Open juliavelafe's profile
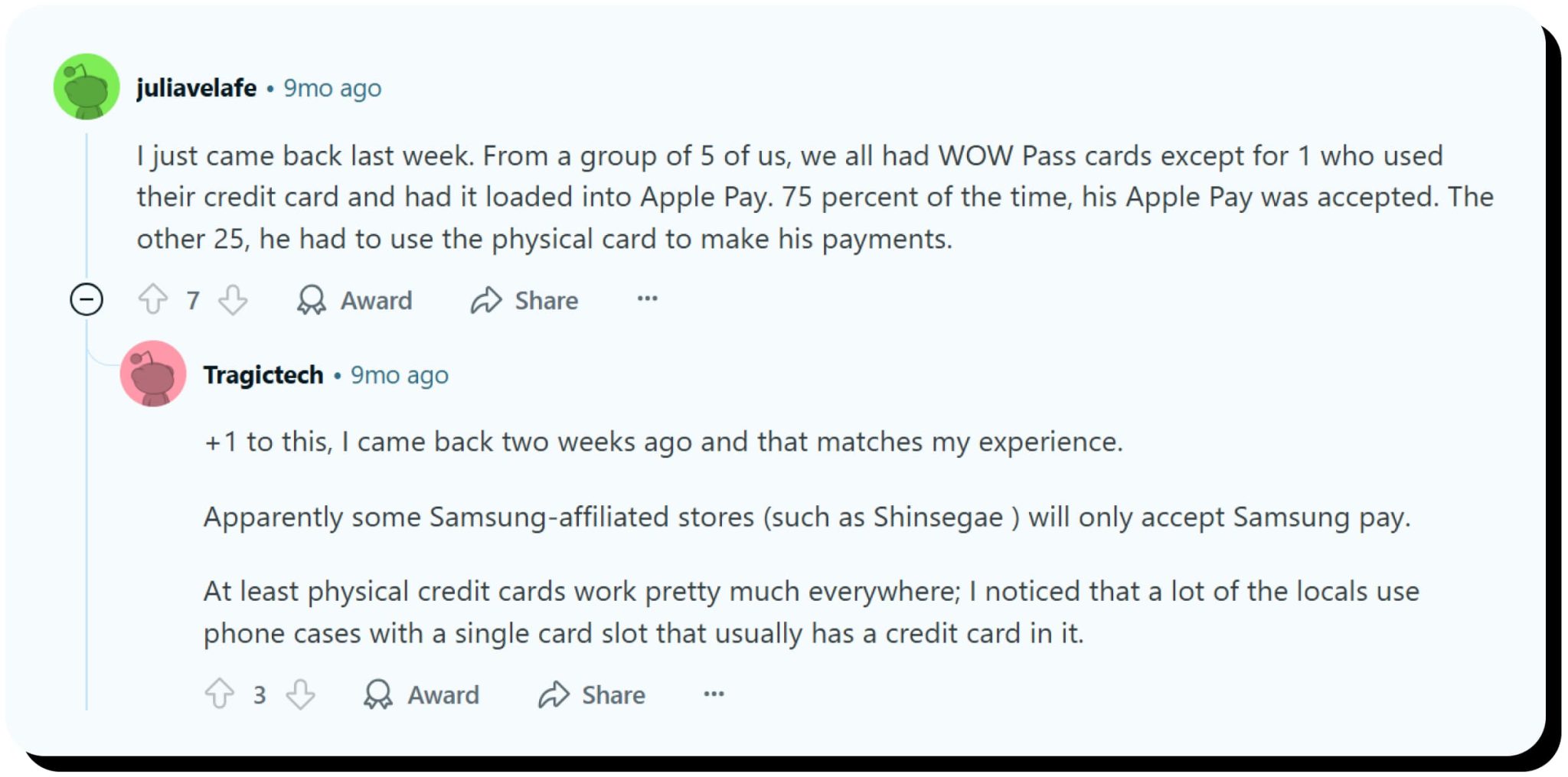 pos(197,87)
